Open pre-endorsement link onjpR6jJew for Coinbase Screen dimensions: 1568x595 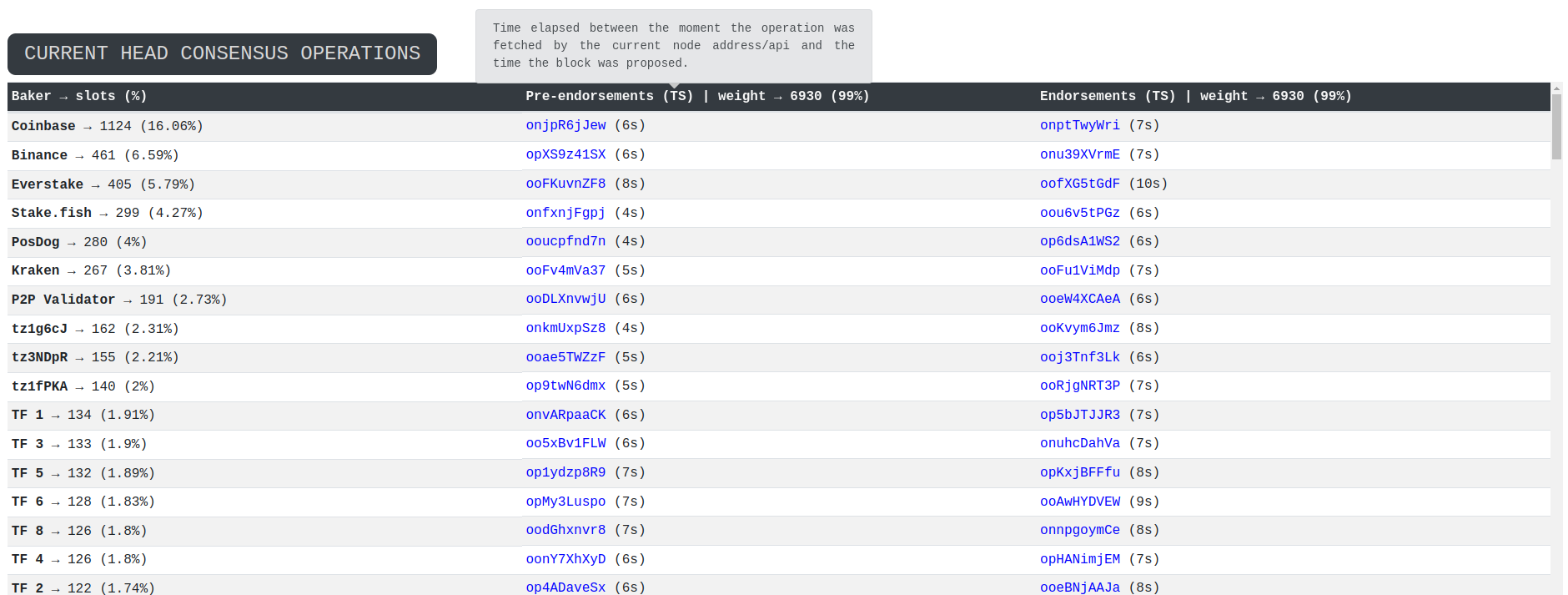(x=565, y=125)
